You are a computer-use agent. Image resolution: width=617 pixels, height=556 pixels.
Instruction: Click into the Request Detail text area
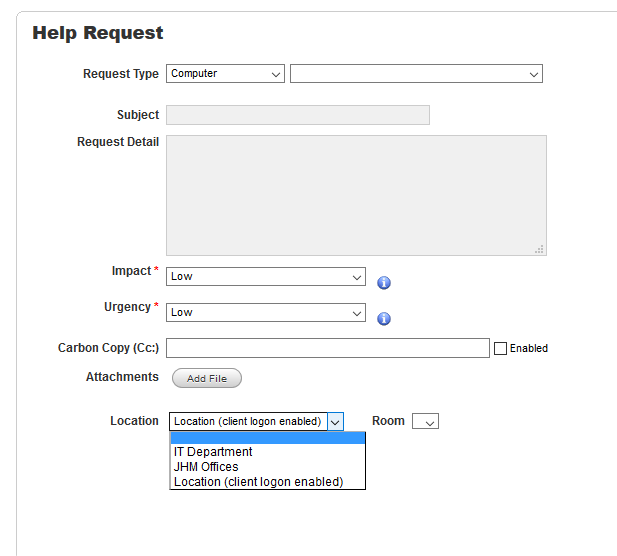pyautogui.click(x=356, y=195)
